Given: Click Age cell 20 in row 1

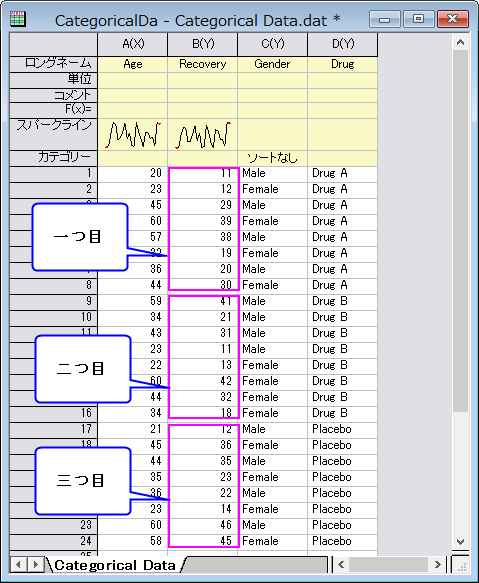Looking at the screenshot, I should [x=133, y=174].
